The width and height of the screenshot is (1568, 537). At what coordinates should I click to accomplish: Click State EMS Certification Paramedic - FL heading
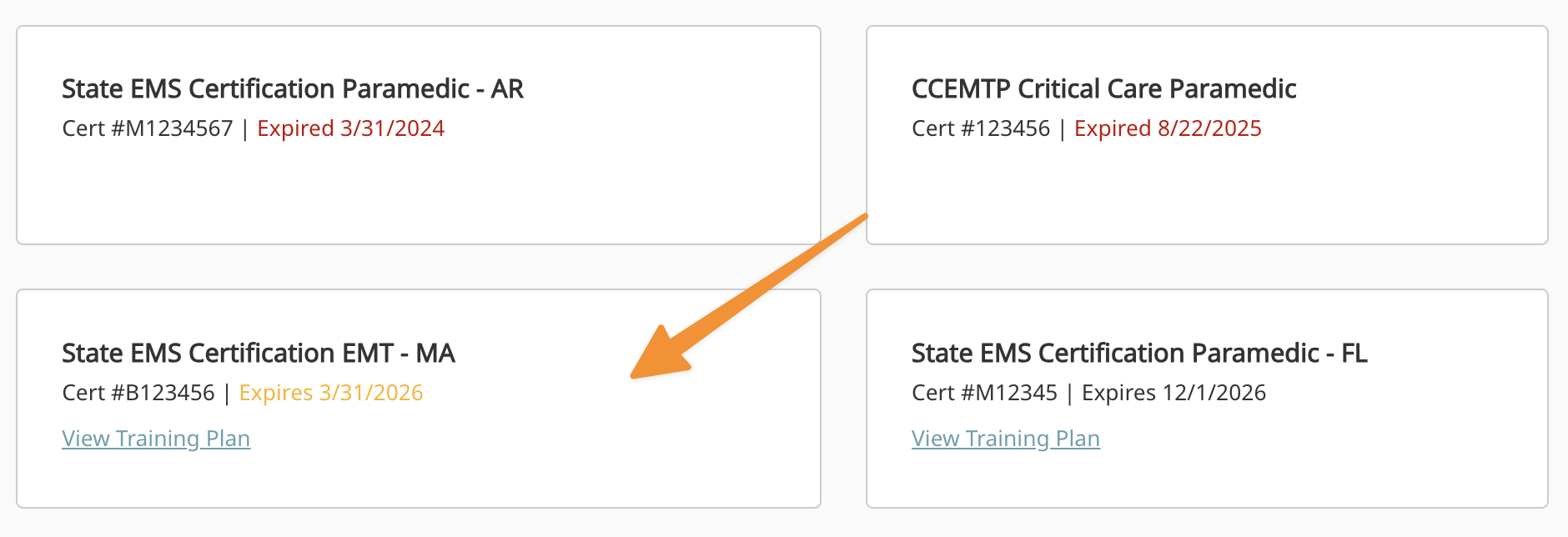[x=1139, y=354]
